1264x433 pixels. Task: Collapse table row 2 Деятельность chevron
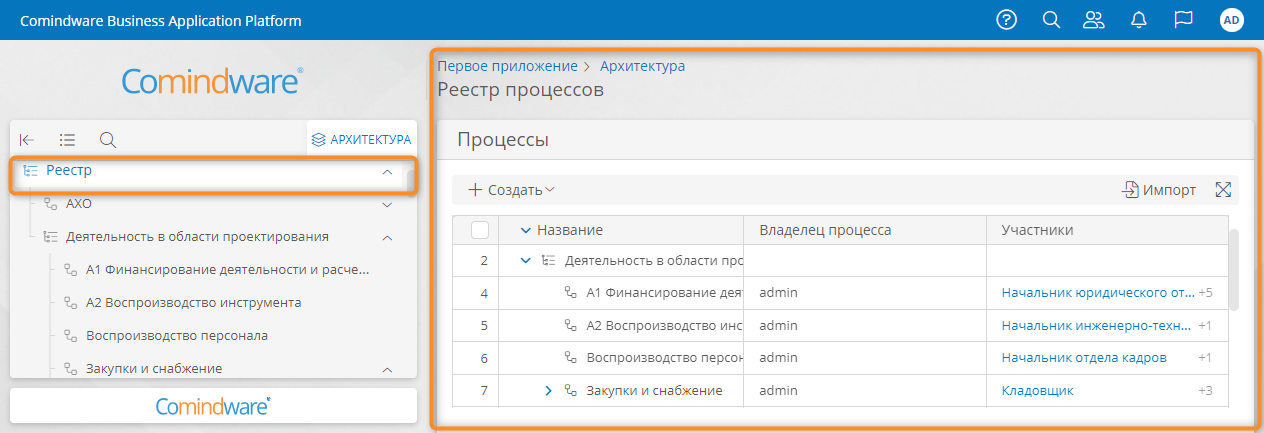tap(526, 261)
